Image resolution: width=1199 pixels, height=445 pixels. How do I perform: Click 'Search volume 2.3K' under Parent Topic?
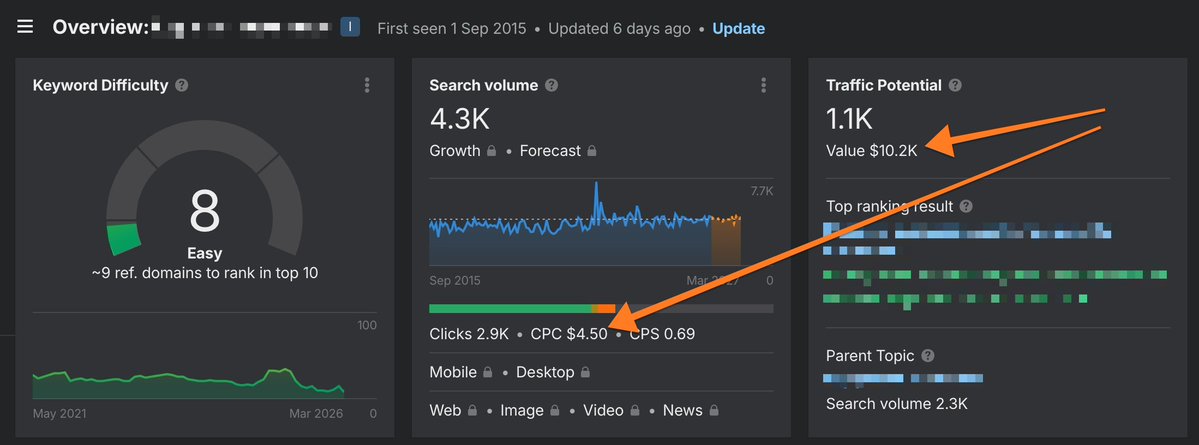click(x=897, y=404)
